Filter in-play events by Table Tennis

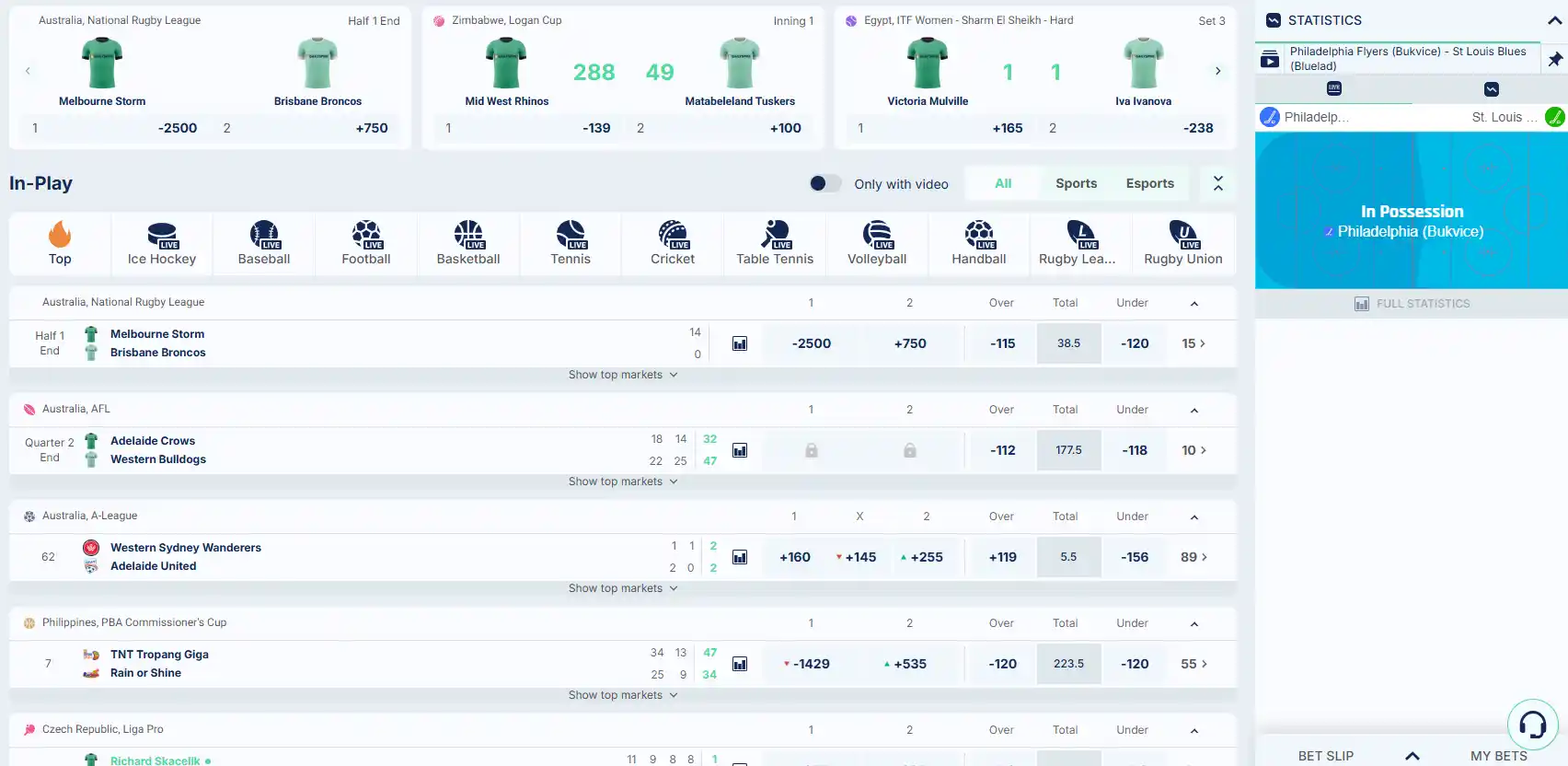[x=775, y=244]
